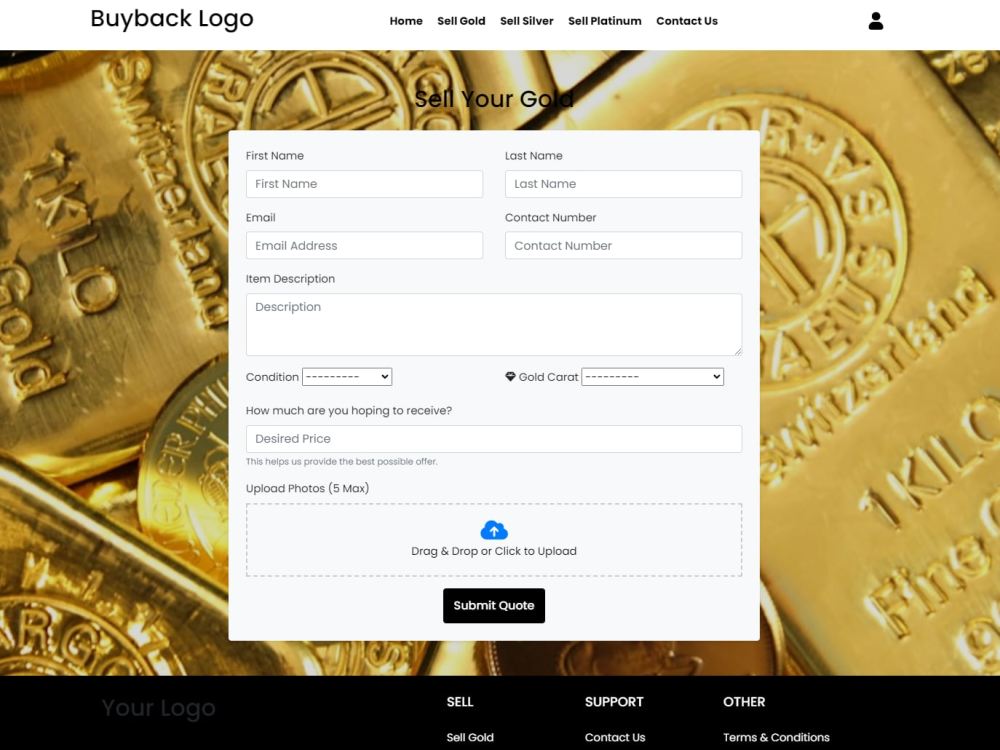
Task: Open Sell Silver in the top navigation
Action: [x=527, y=21]
